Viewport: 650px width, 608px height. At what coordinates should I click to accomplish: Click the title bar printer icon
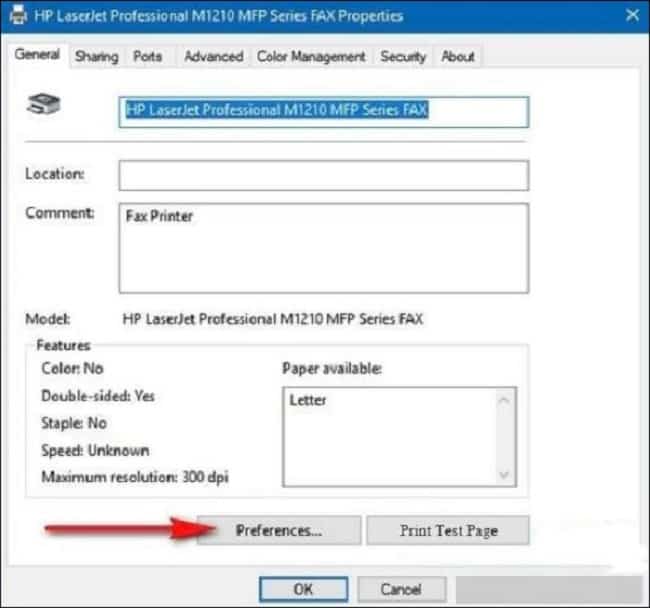tap(18, 16)
